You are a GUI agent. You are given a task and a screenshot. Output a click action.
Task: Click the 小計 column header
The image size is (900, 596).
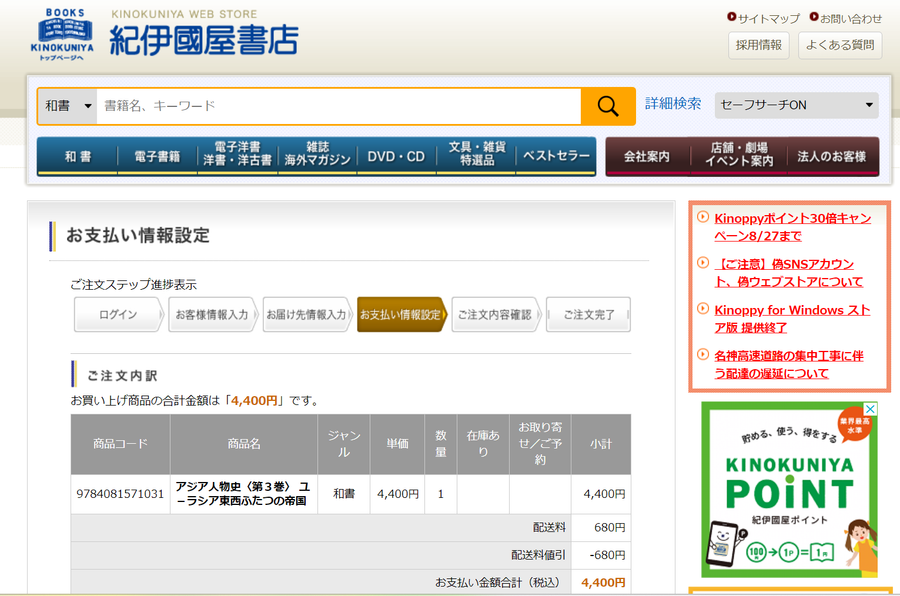[601, 444]
